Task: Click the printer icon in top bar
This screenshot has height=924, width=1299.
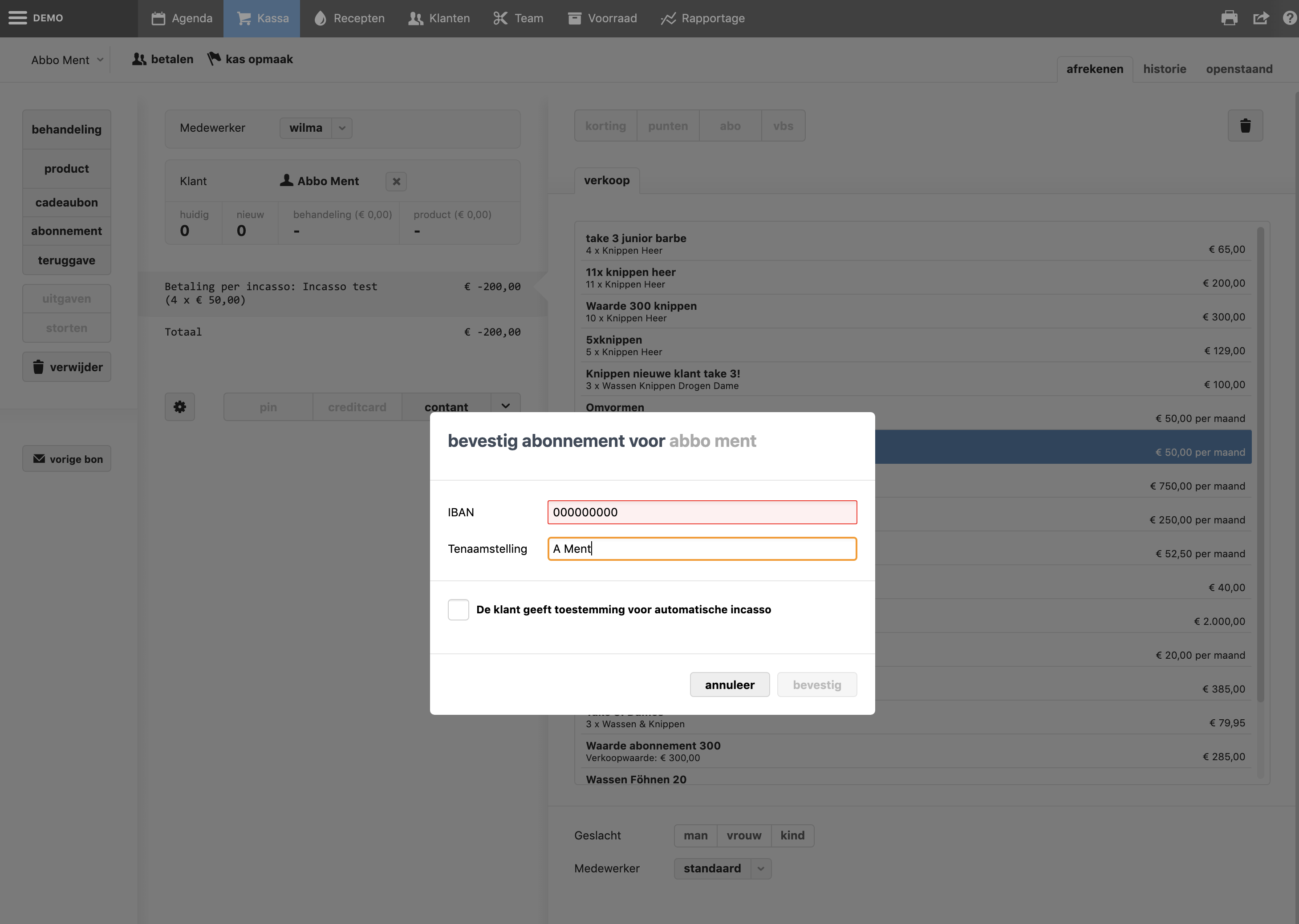Action: 1229,18
